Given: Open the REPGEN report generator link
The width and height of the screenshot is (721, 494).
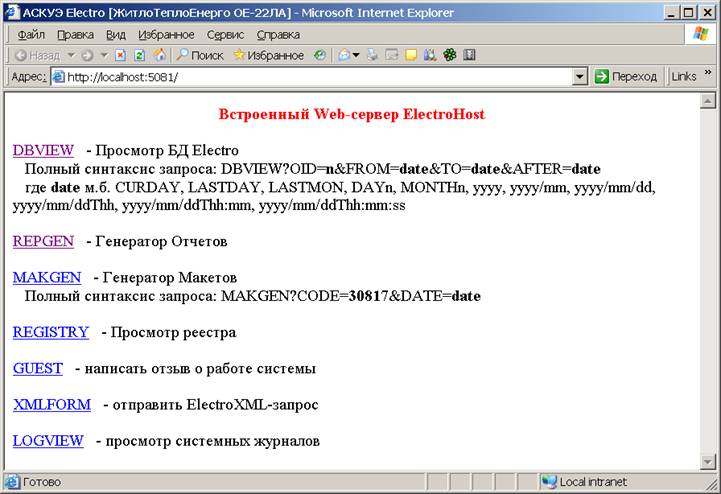Looking at the screenshot, I should (x=43, y=241).
